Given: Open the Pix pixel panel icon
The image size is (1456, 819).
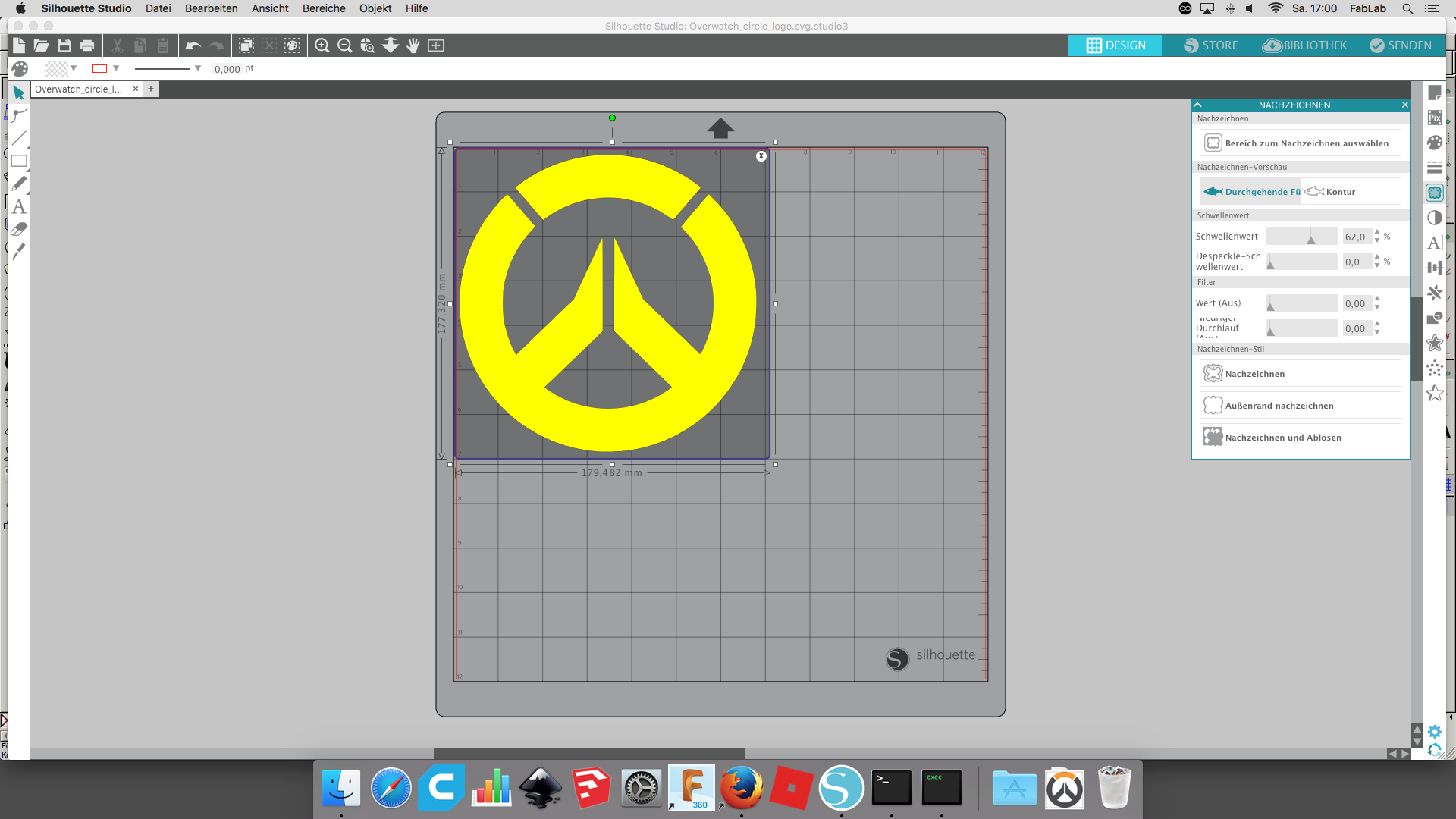Looking at the screenshot, I should coord(1435,118).
